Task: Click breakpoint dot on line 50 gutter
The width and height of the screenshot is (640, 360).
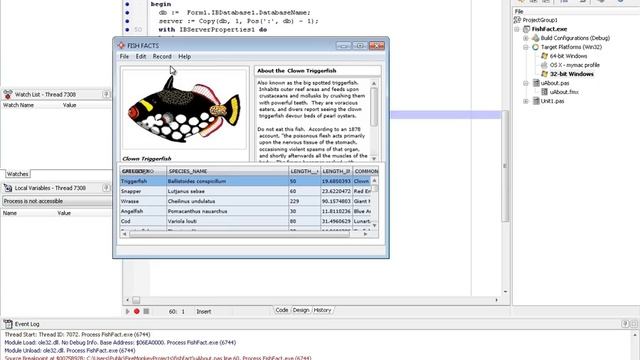Action: (127, 29)
